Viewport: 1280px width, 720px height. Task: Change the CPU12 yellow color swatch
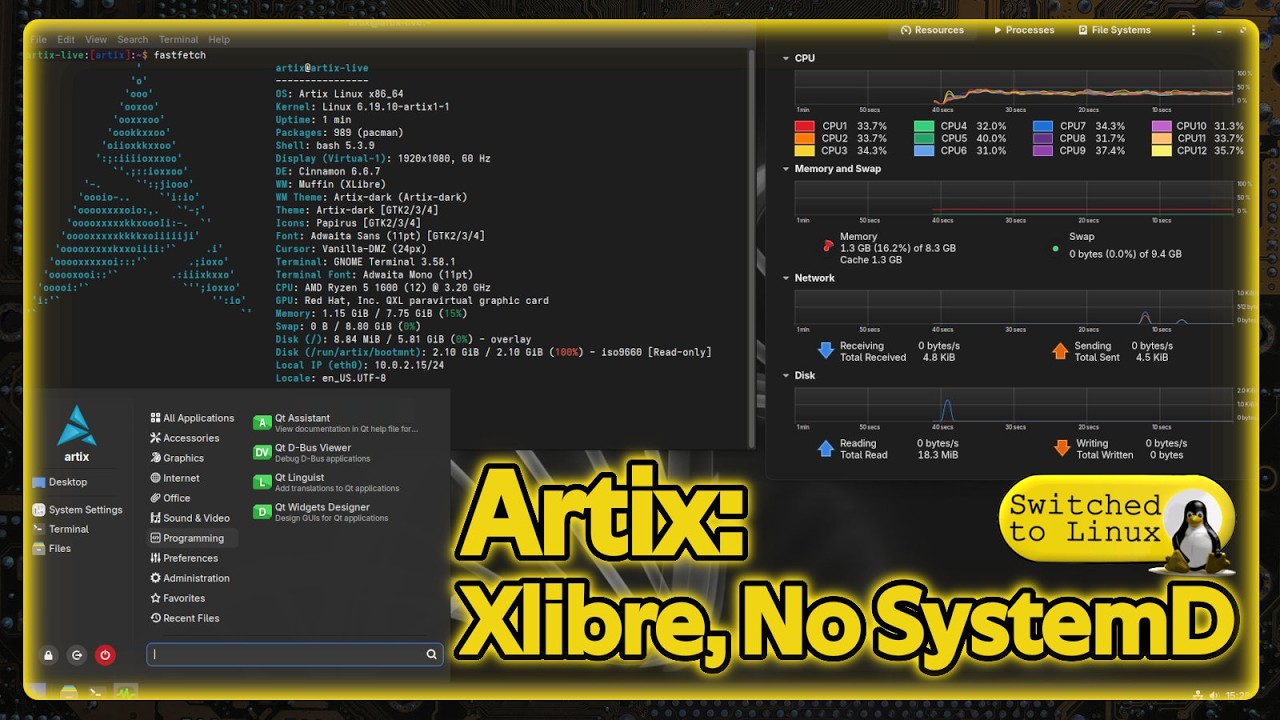pyautogui.click(x=1161, y=151)
